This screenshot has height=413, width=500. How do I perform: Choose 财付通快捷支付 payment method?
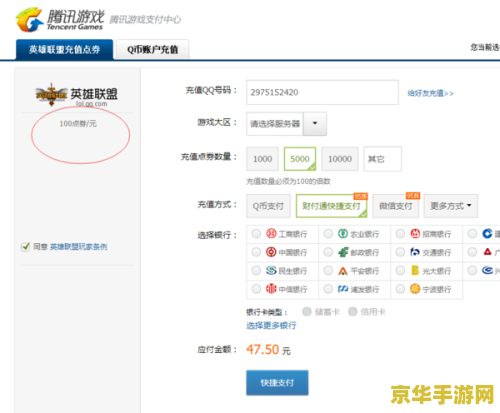pyautogui.click(x=331, y=206)
